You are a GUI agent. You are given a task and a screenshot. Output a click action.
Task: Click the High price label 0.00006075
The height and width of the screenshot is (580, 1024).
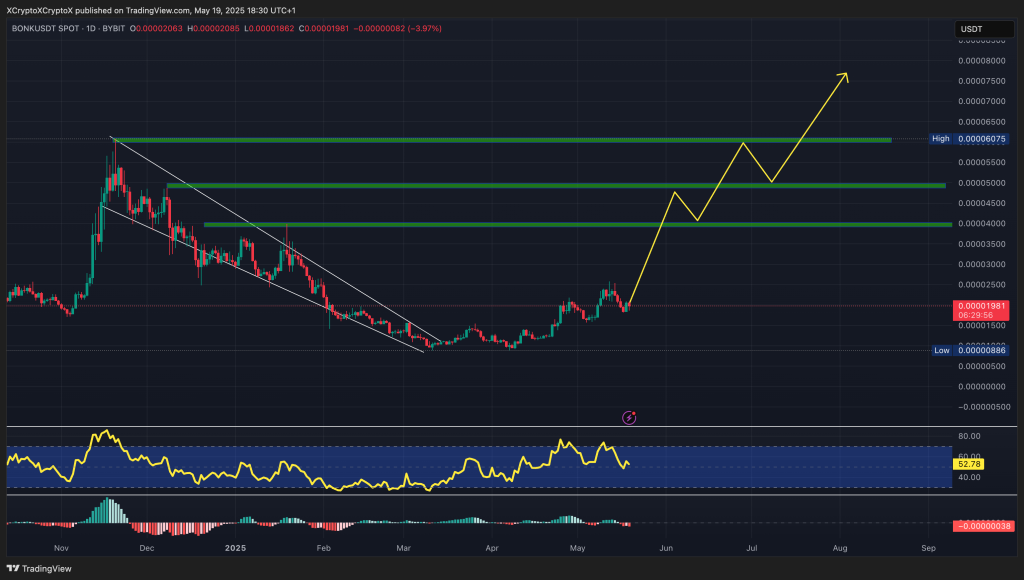(982, 138)
